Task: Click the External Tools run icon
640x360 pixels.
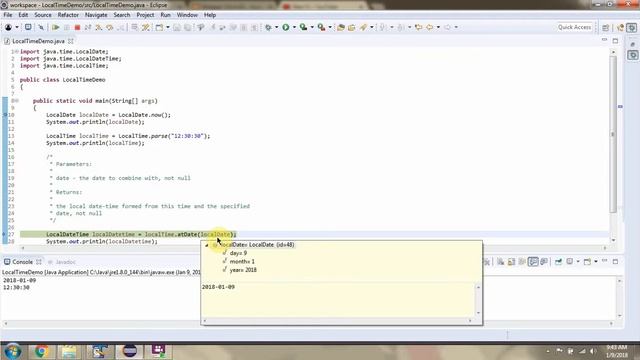Action: pyautogui.click(x=322, y=27)
